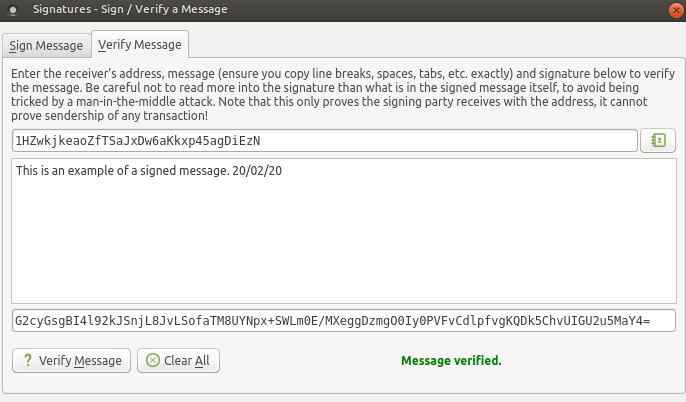Close the Signatures dialog with red X
The image size is (686, 402).
[676, 10]
